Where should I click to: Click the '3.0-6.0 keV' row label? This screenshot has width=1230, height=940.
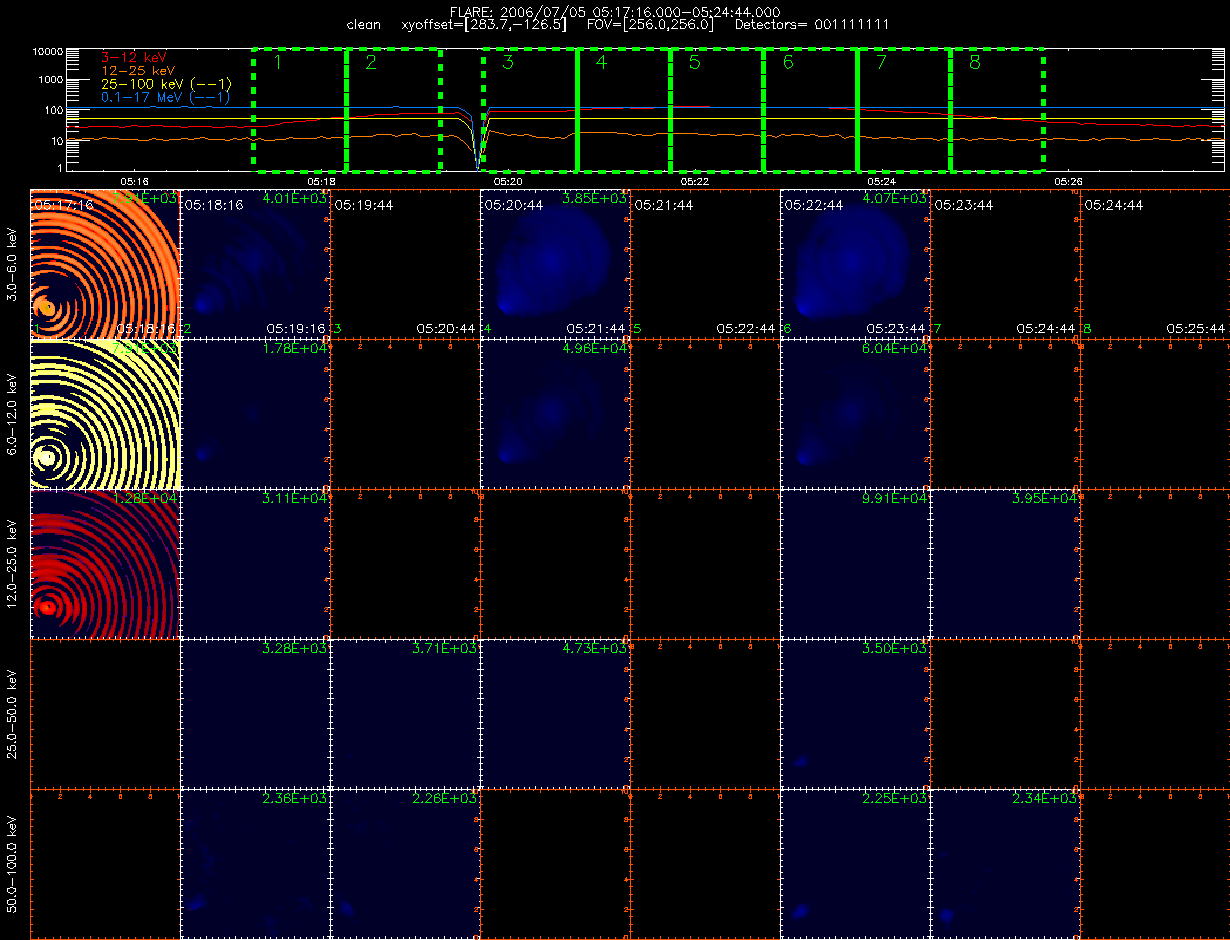12,264
